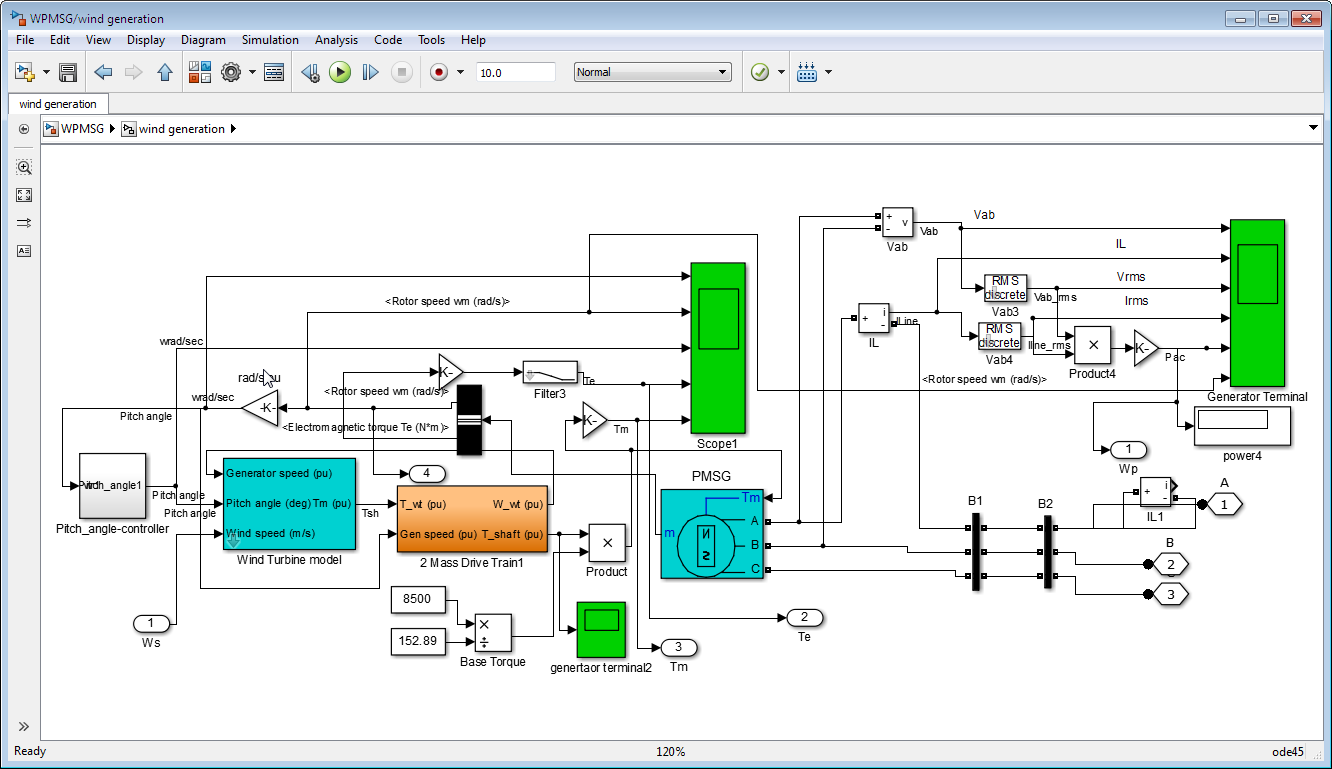Viewport: 1332px width, 769px height.
Task: Select the wind generation tab
Action: pyautogui.click(x=58, y=104)
